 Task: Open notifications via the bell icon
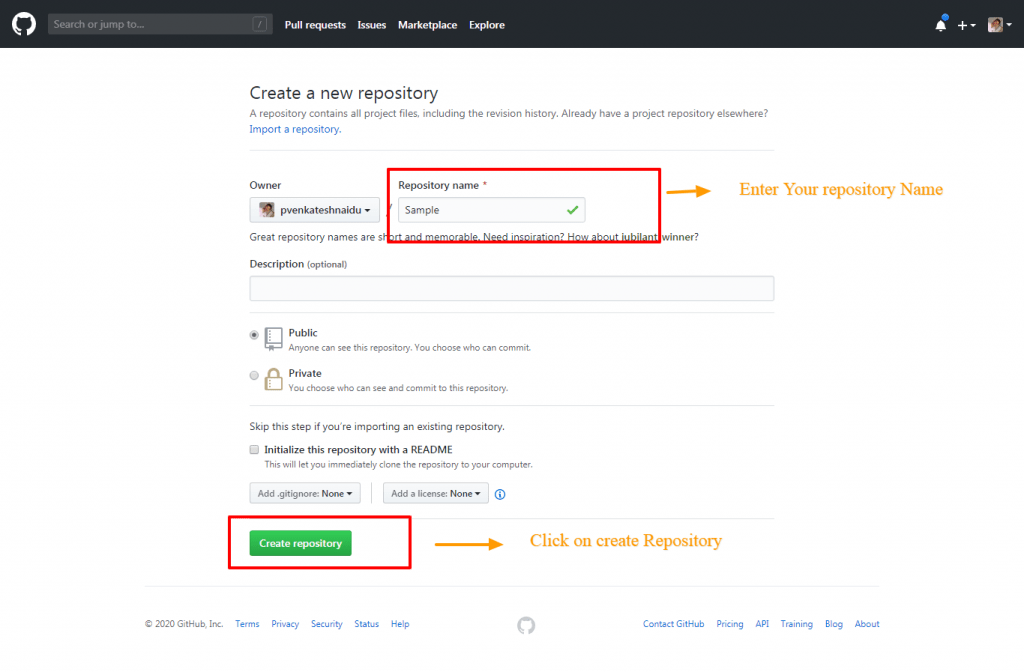940,24
